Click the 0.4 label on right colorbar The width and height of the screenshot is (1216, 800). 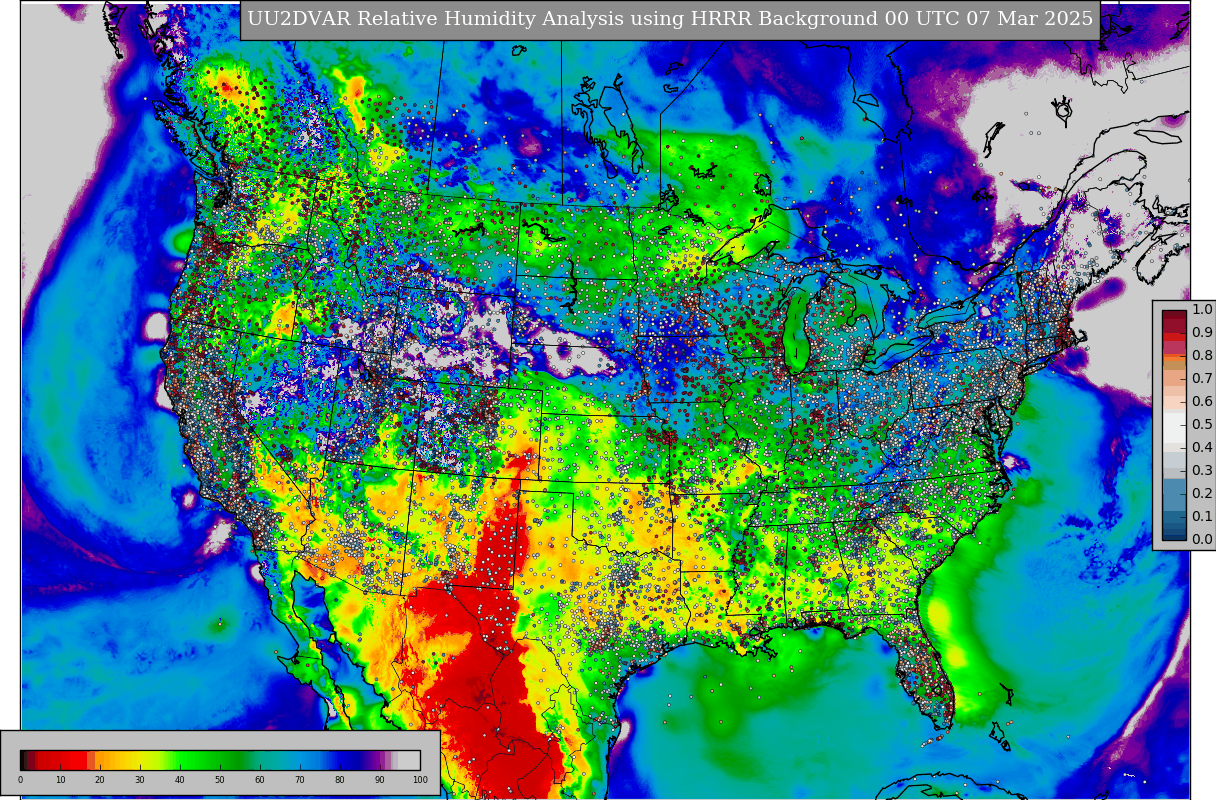1202,448
